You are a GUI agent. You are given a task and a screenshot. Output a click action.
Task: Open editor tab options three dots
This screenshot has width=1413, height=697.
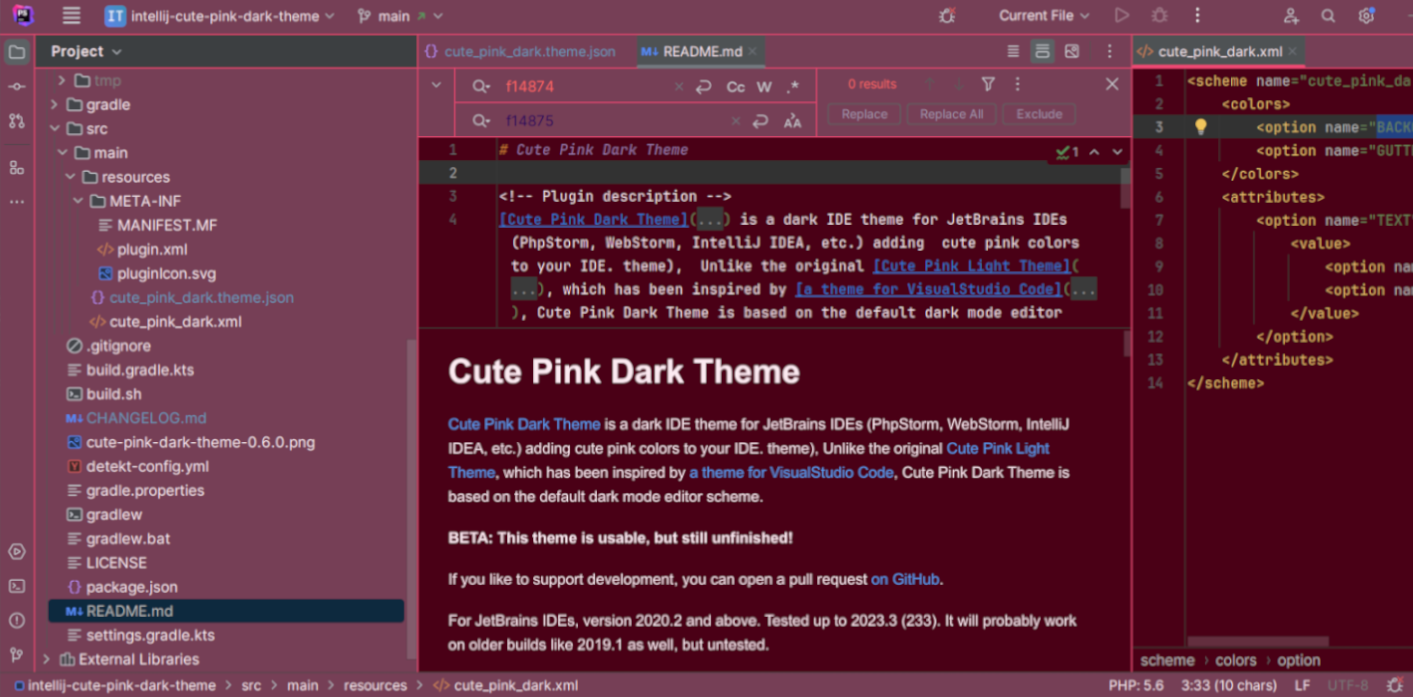(1109, 51)
